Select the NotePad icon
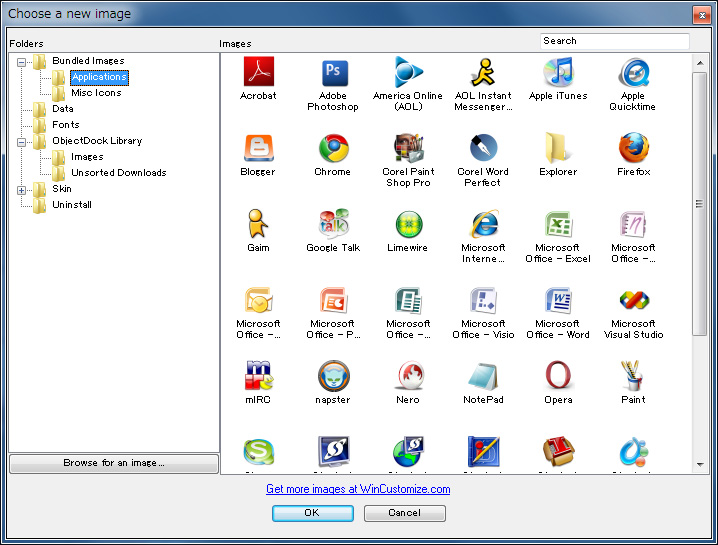Image resolution: width=718 pixels, height=545 pixels. pos(483,376)
